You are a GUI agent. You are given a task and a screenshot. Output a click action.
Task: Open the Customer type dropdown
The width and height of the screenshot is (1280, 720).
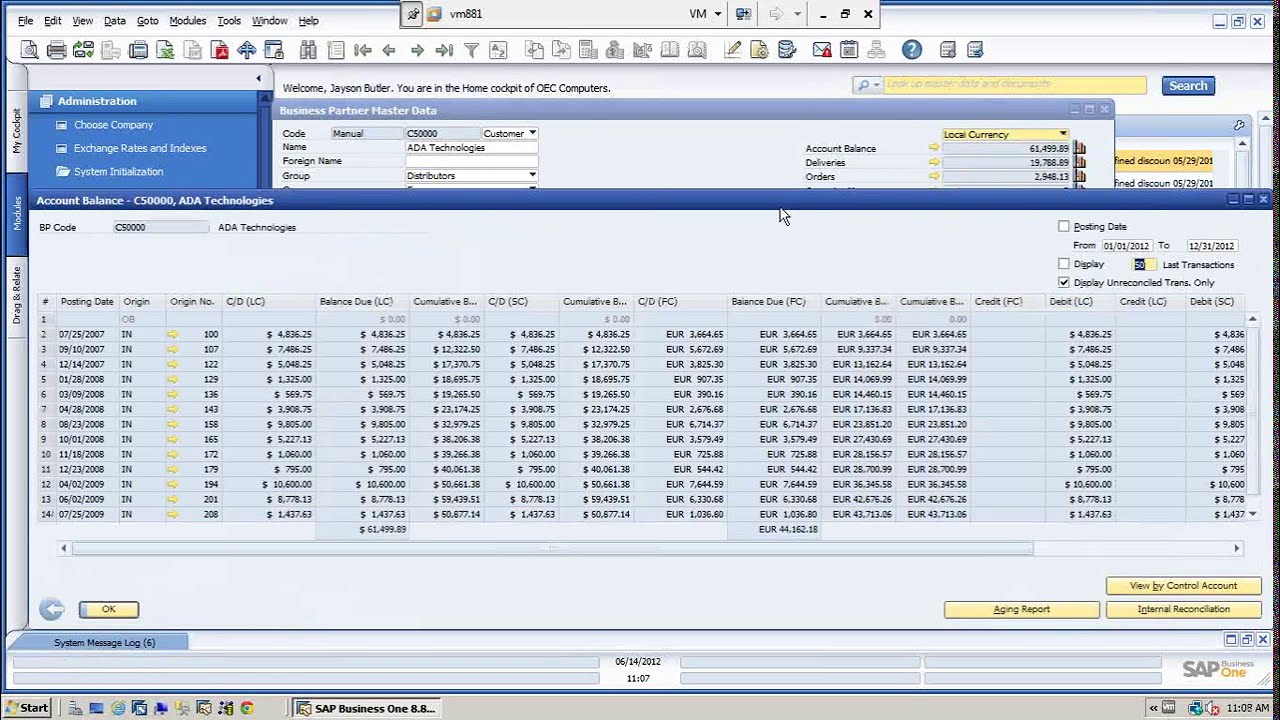pos(532,133)
